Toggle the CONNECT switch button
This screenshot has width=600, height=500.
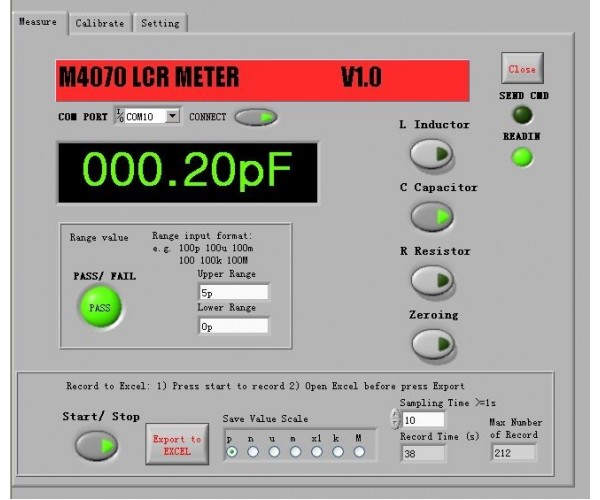click(x=256, y=117)
